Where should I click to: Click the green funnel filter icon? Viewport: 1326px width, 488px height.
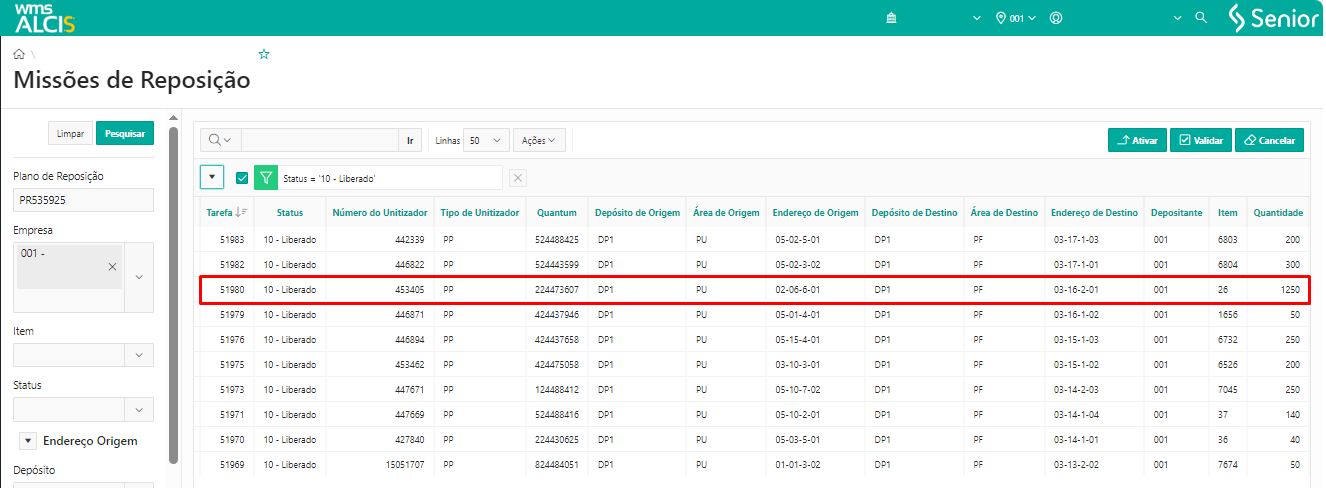pos(265,178)
